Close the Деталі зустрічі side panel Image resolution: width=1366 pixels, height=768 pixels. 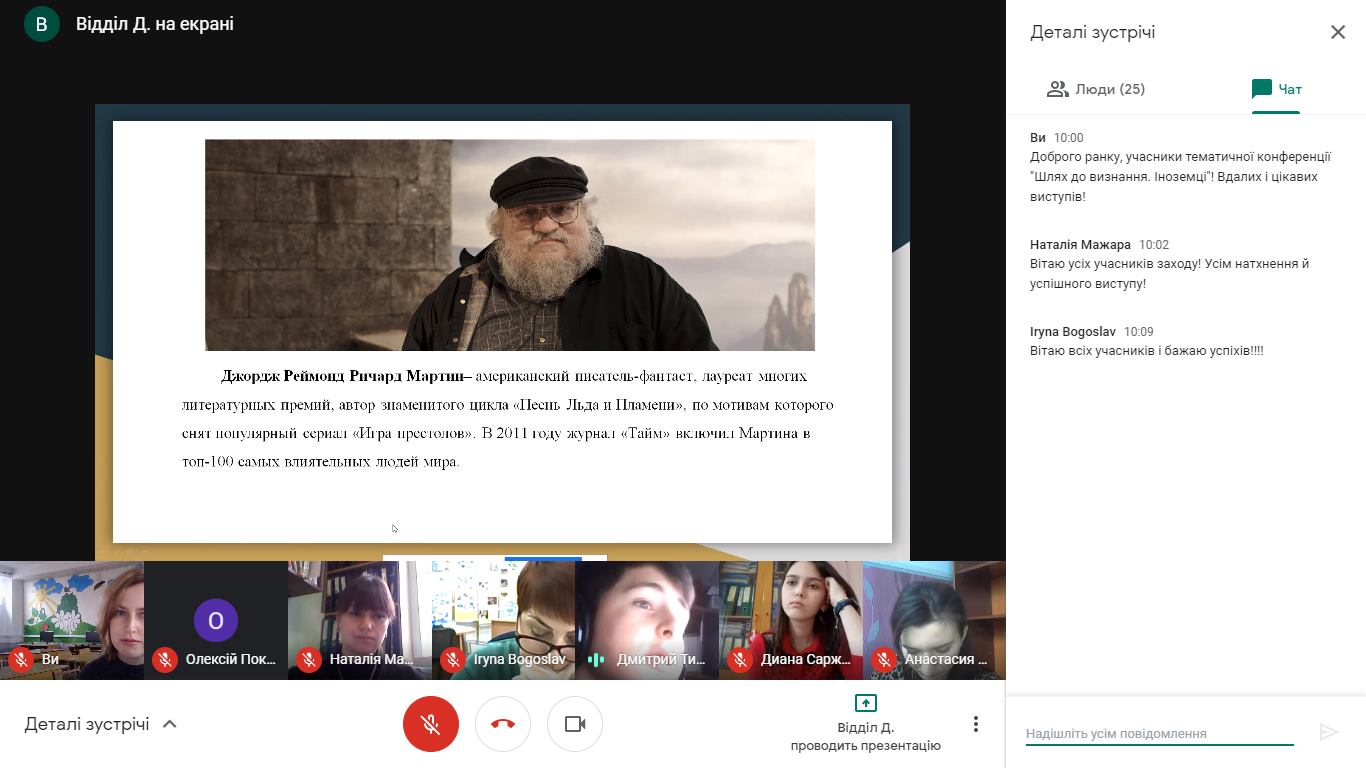(1337, 32)
